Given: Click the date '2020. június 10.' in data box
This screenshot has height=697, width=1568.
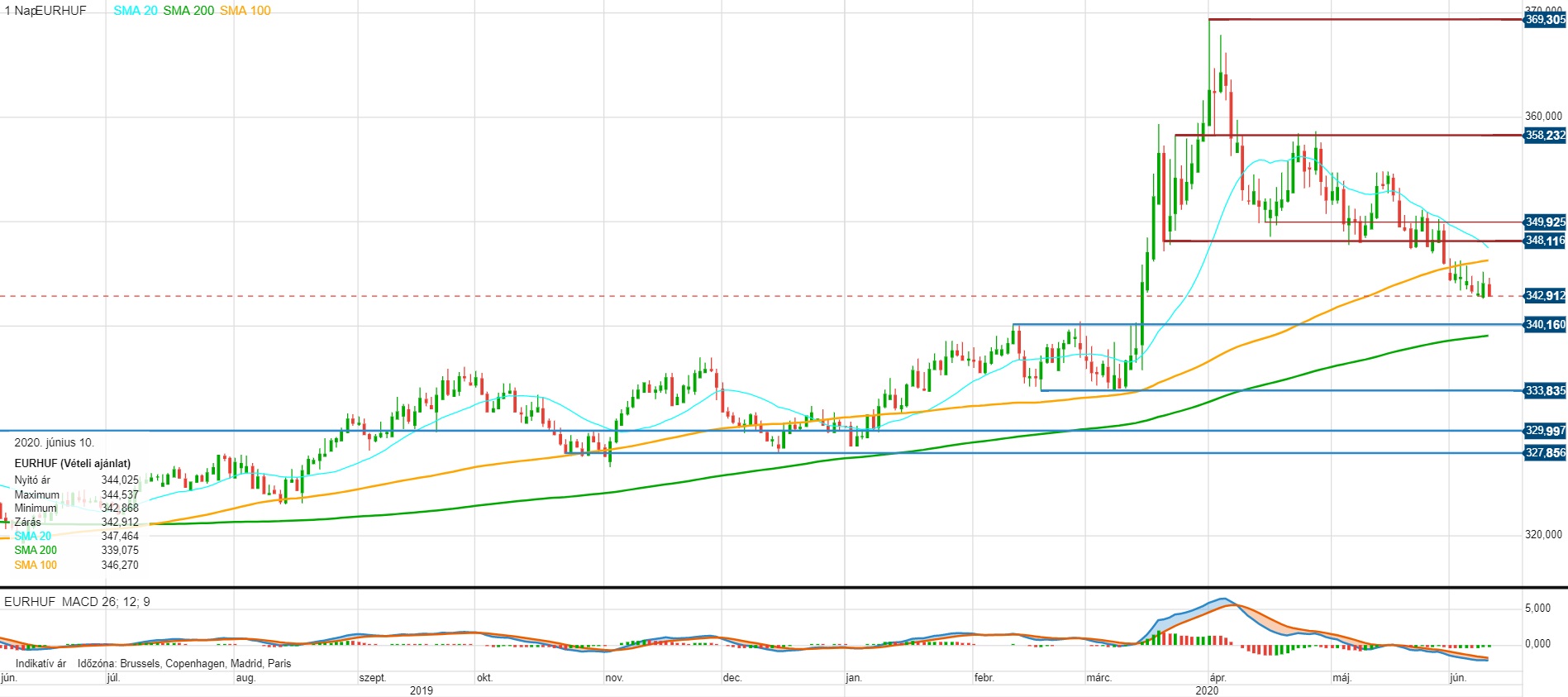Looking at the screenshot, I should [x=54, y=442].
